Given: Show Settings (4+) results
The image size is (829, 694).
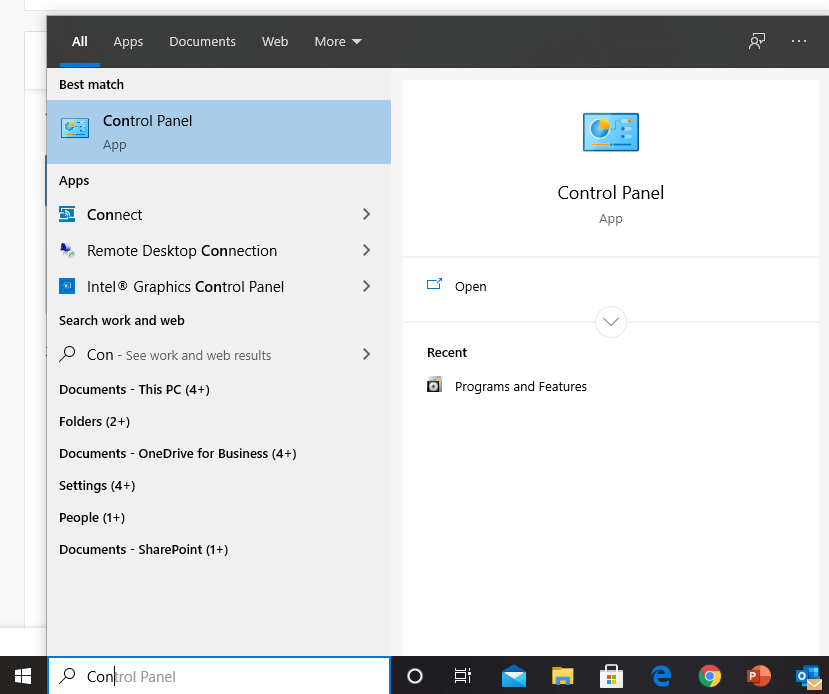Looking at the screenshot, I should click(x=97, y=485).
